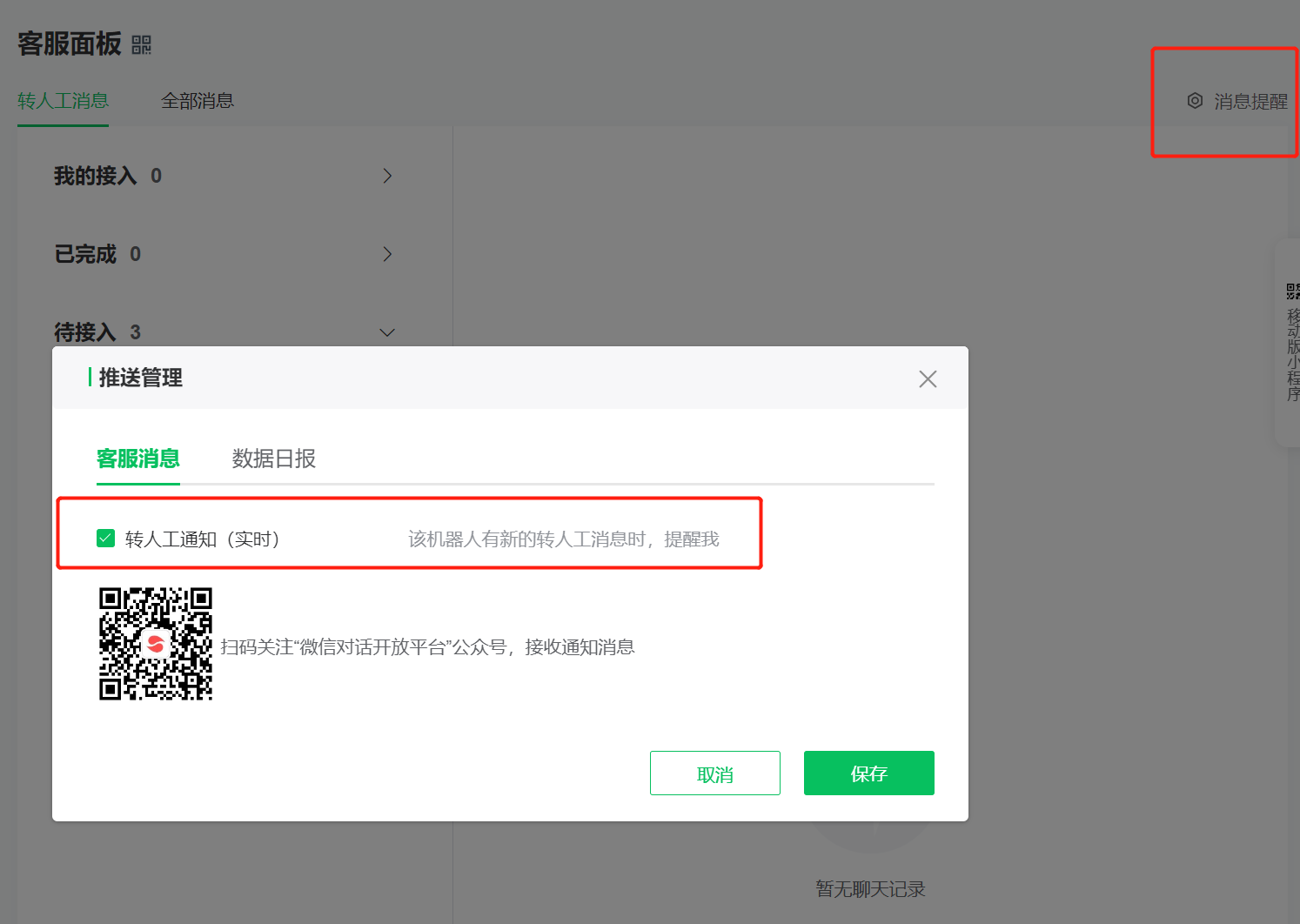Select 客服消息 tab in dialog

coord(138,459)
